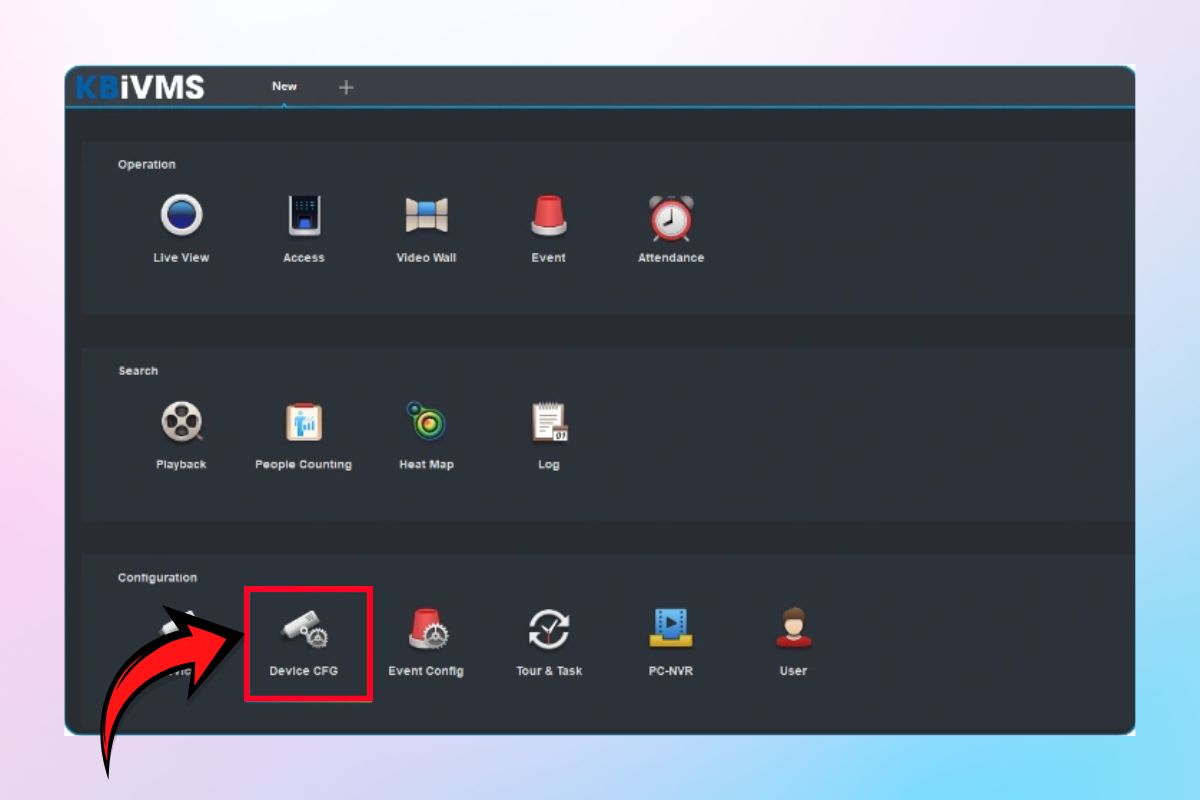Launch the Access control icon
This screenshot has width=1200, height=800.
tap(304, 216)
